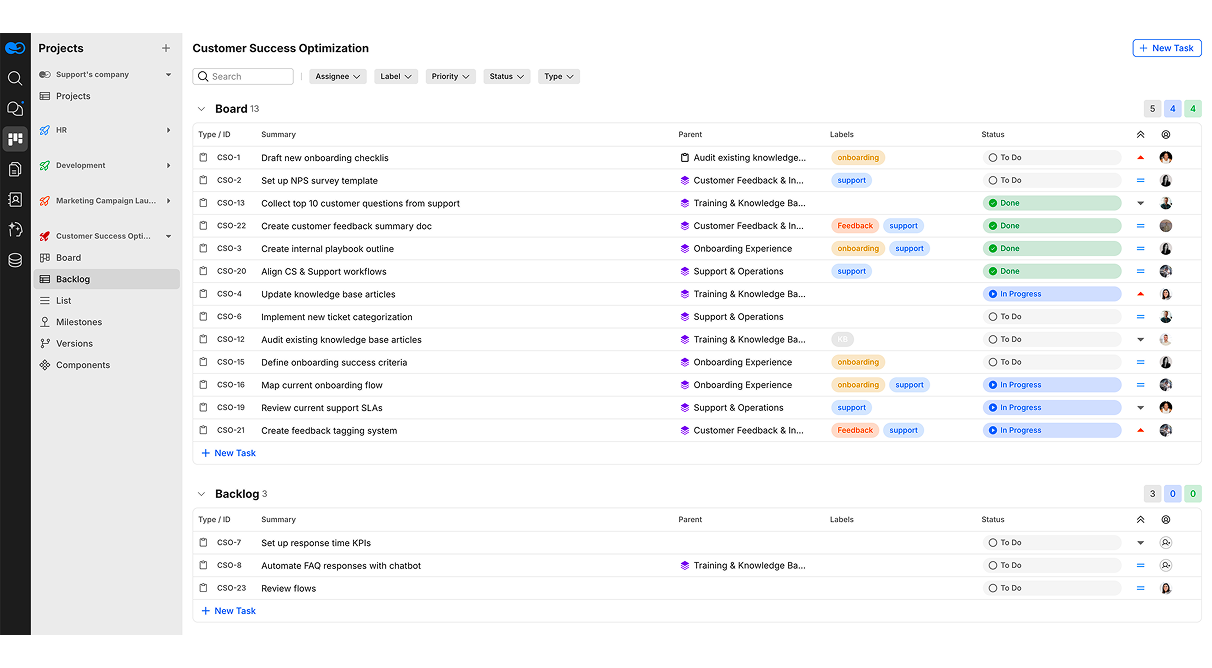Viewport: 1212px width, 668px height.
Task: Open the Label filter dropdown
Action: coord(396,77)
